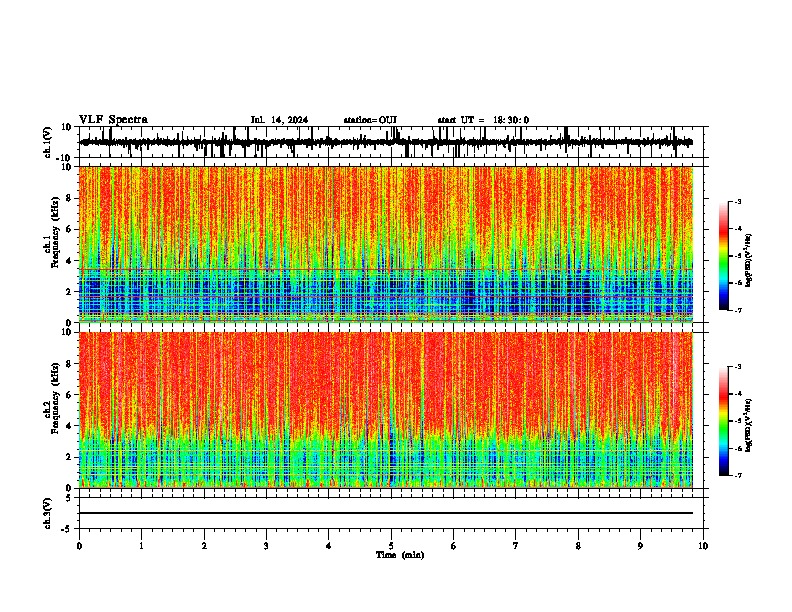The height and width of the screenshot is (612, 792).
Task: Click the "ch.3(V)" bottom panel axis label
Action: pos(48,514)
